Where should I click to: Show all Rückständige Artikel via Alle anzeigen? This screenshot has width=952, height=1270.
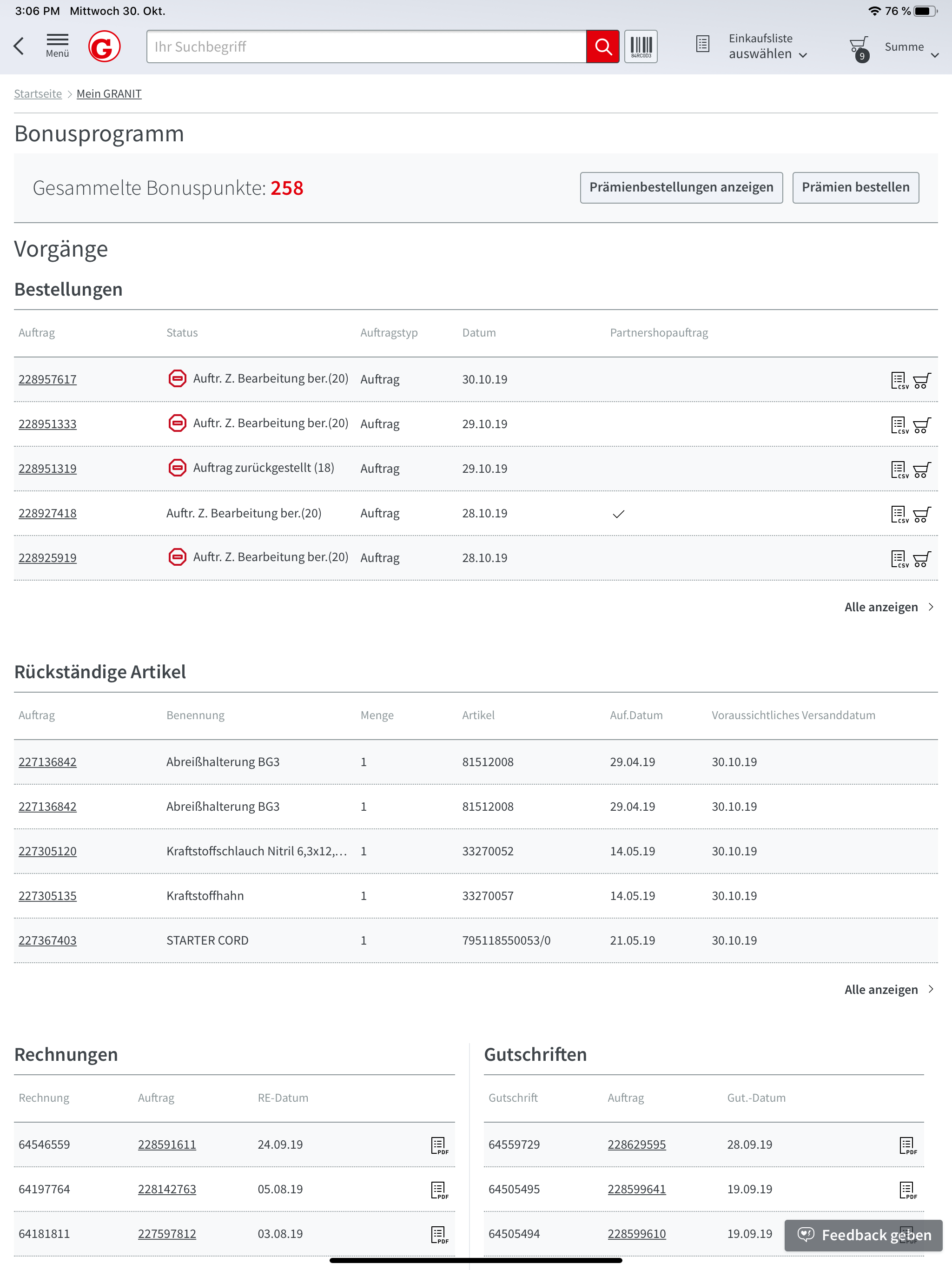point(889,990)
